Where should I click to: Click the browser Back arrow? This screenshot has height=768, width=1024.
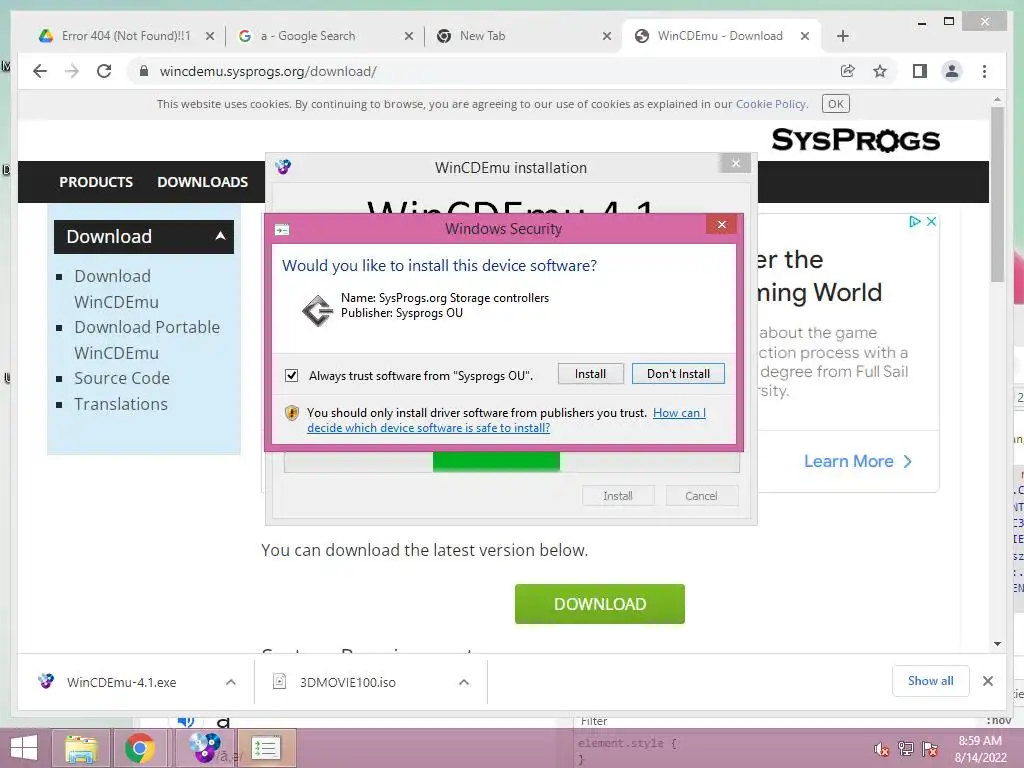click(40, 71)
